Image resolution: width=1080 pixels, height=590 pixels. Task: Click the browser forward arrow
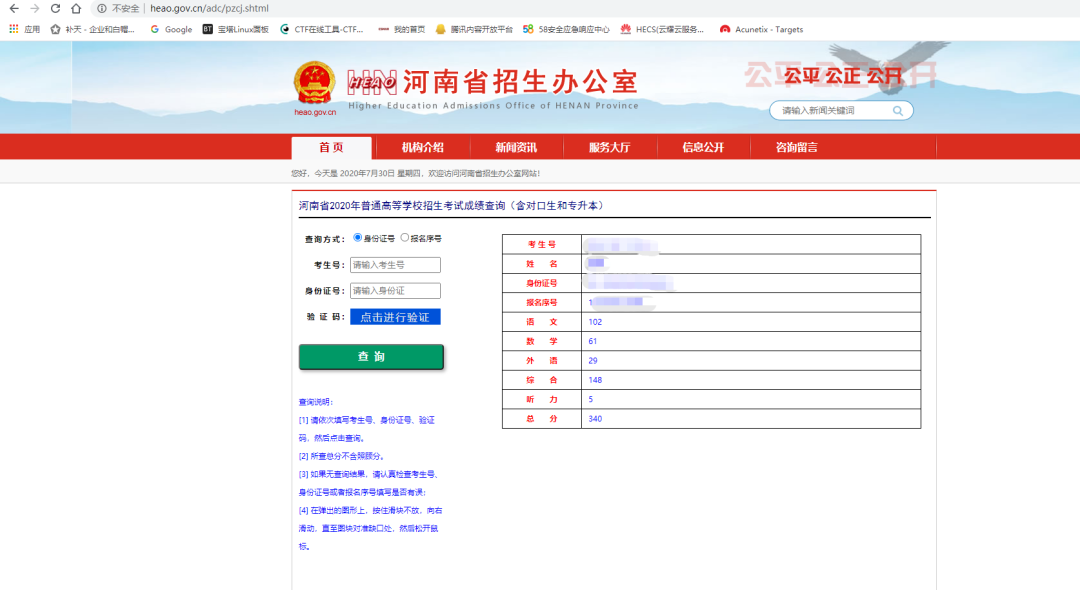tap(34, 8)
